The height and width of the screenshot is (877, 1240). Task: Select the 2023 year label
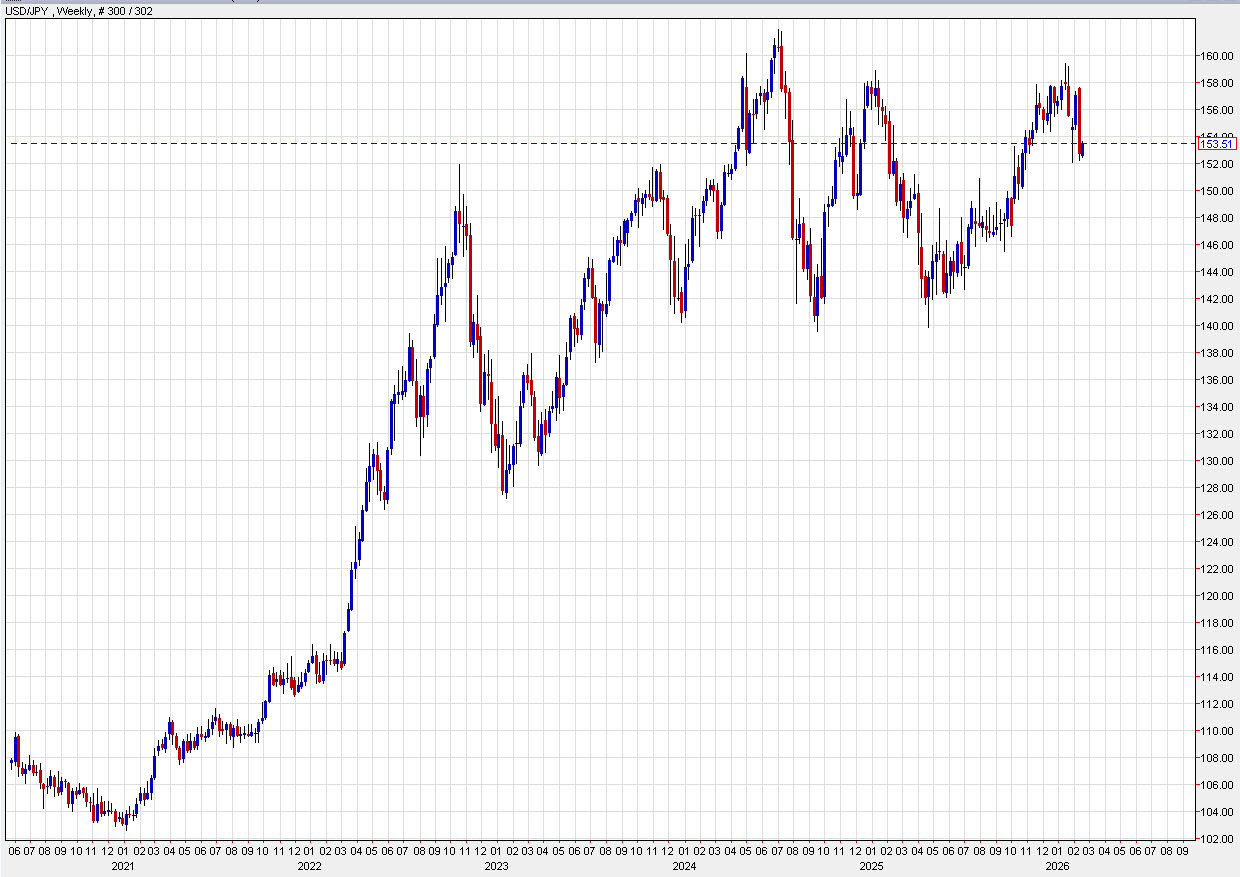click(494, 868)
